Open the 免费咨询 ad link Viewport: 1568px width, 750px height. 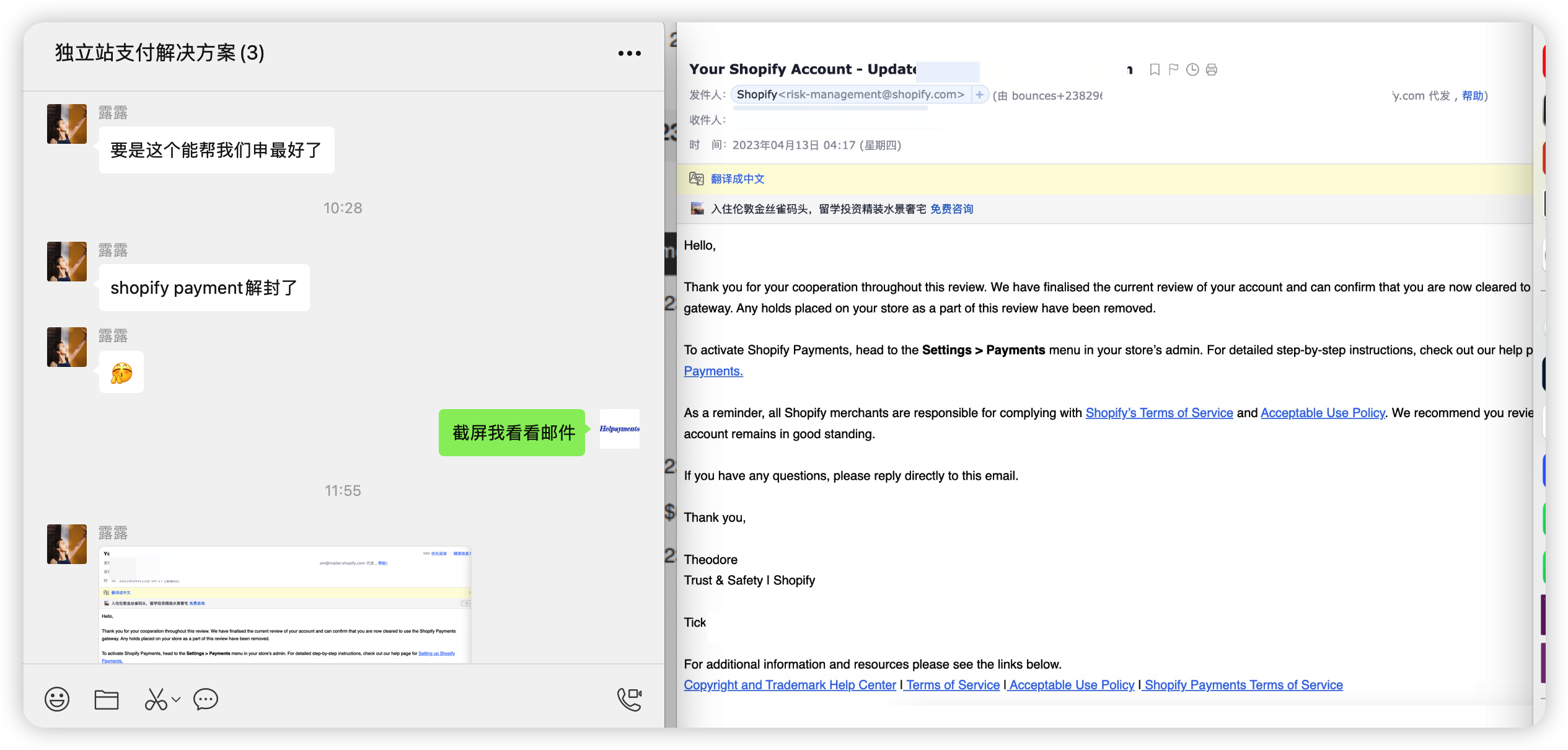pos(951,210)
